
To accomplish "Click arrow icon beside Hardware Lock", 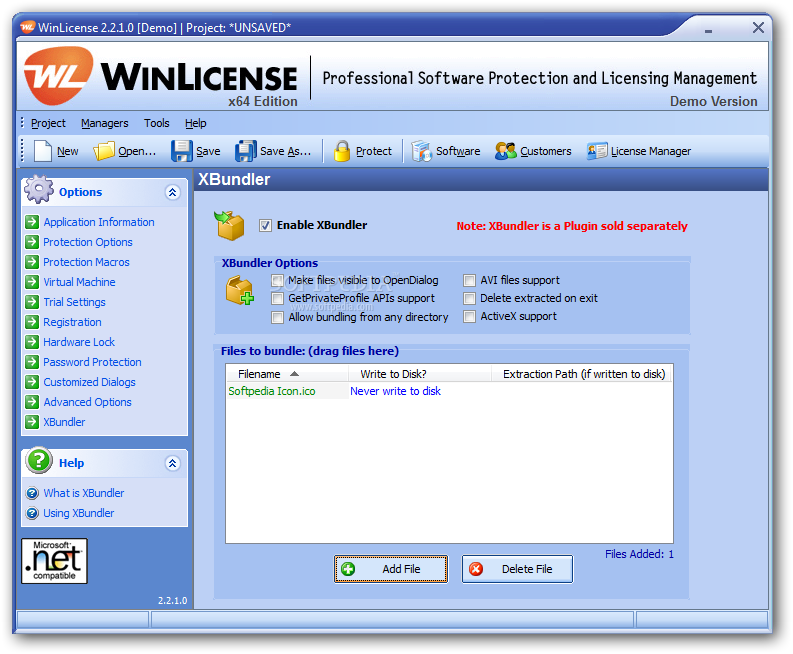I will pyautogui.click(x=32, y=342).
